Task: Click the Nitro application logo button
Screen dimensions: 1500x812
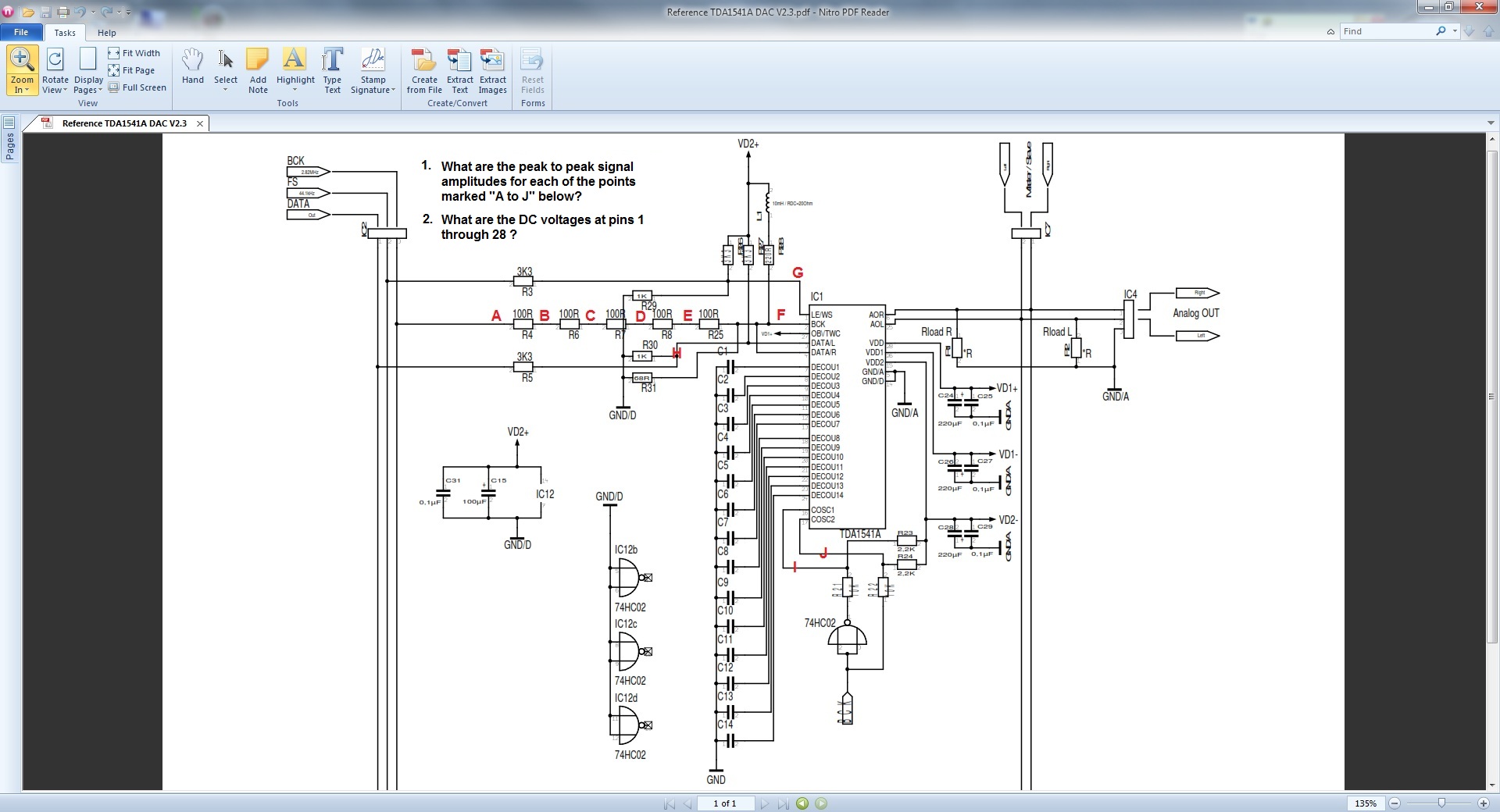Action: 9,12
